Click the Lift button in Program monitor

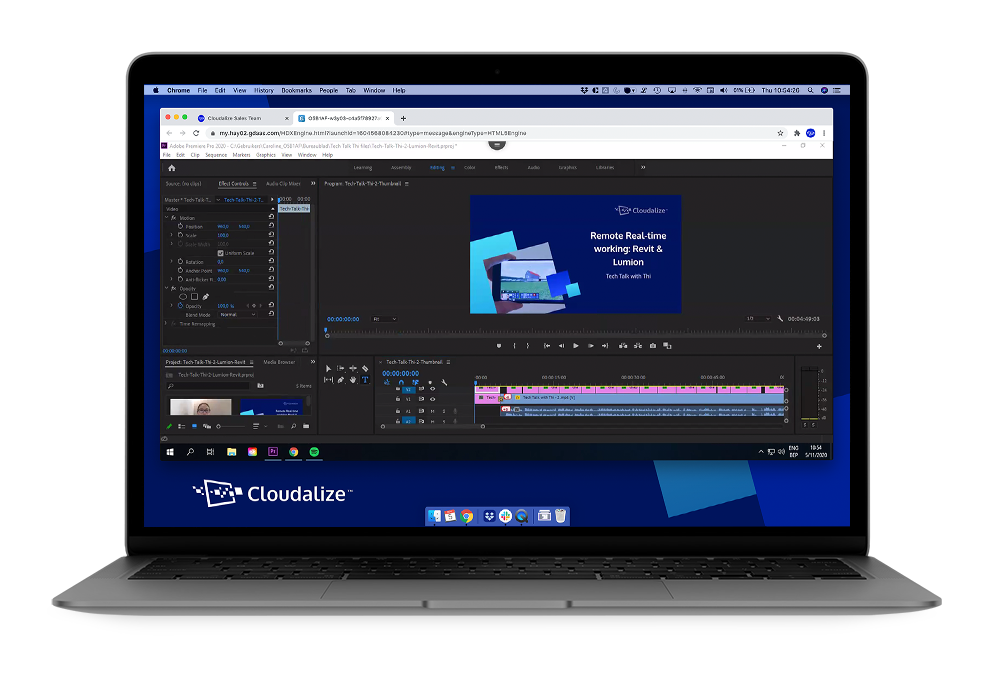(x=623, y=346)
